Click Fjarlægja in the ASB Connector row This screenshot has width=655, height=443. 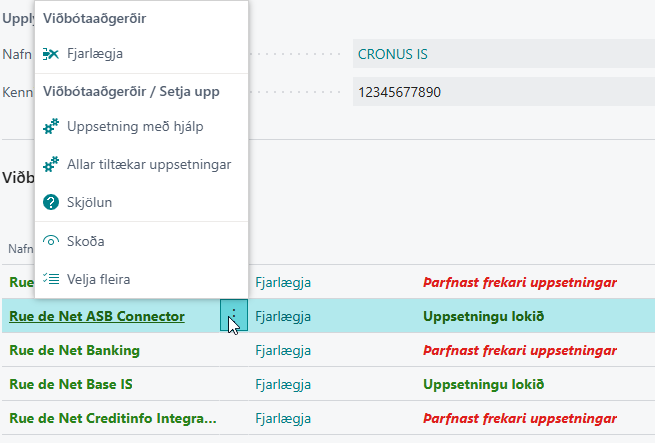coord(283,316)
